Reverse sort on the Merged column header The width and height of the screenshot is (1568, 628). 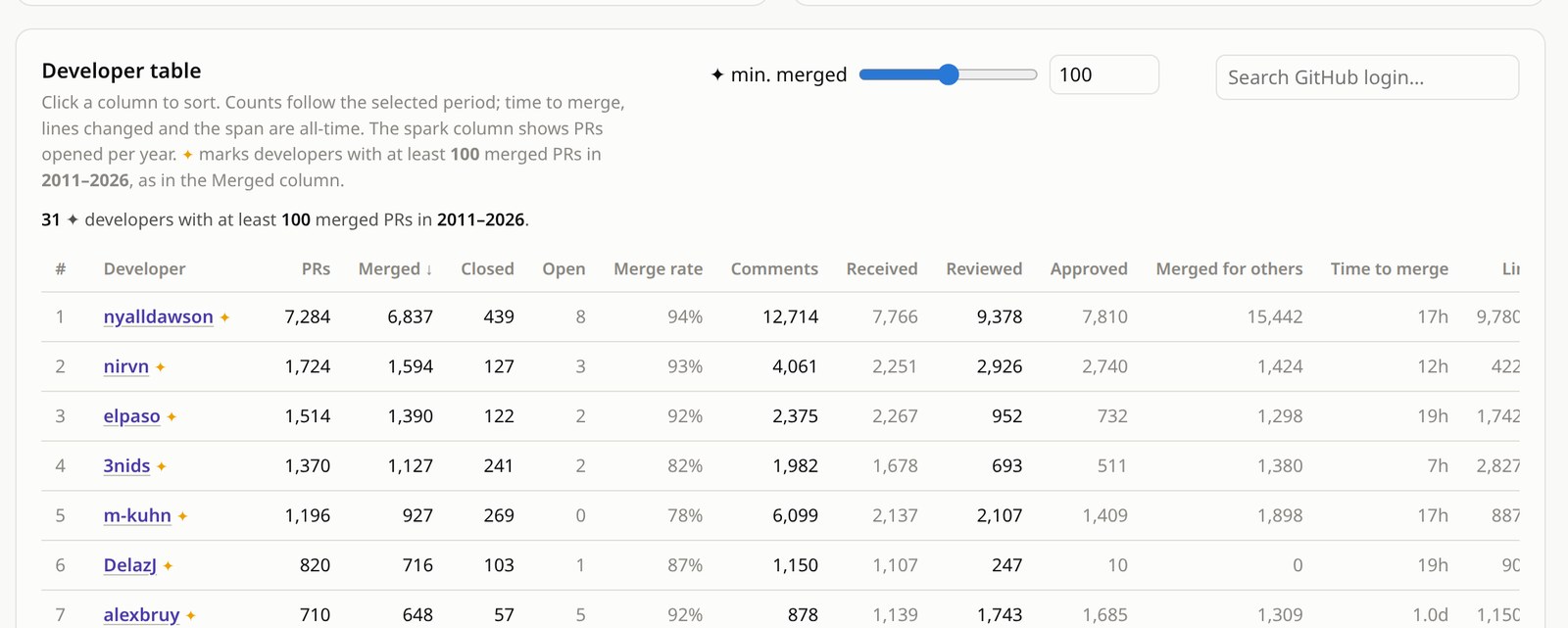(395, 268)
